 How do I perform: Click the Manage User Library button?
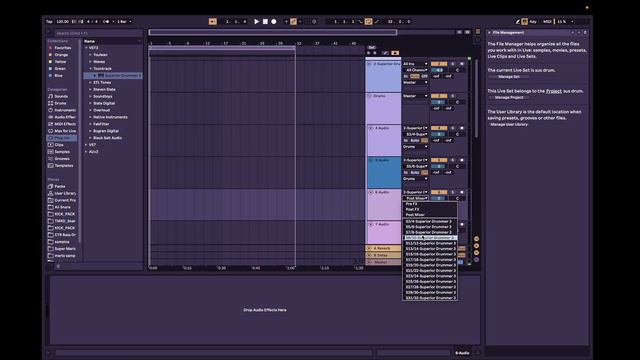509,124
